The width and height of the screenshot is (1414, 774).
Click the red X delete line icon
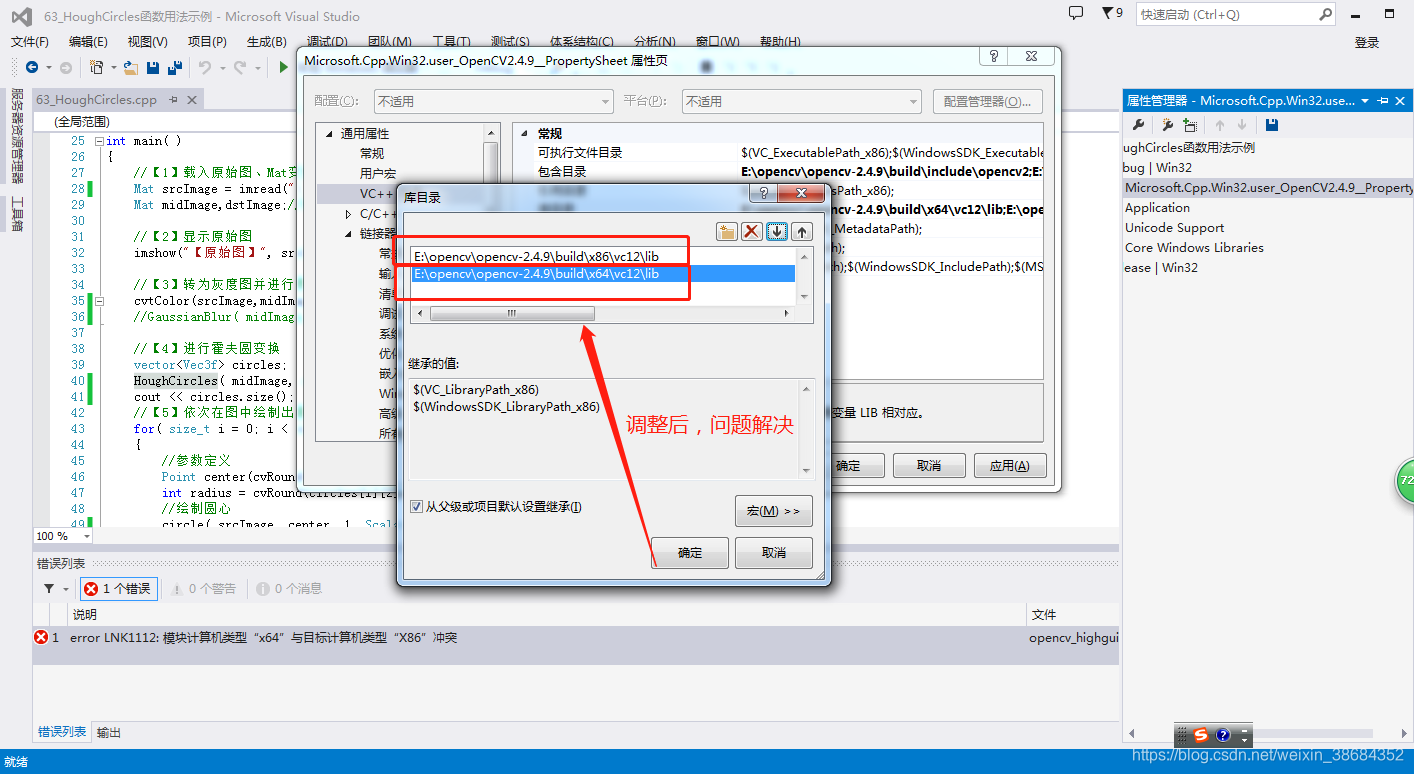752,232
